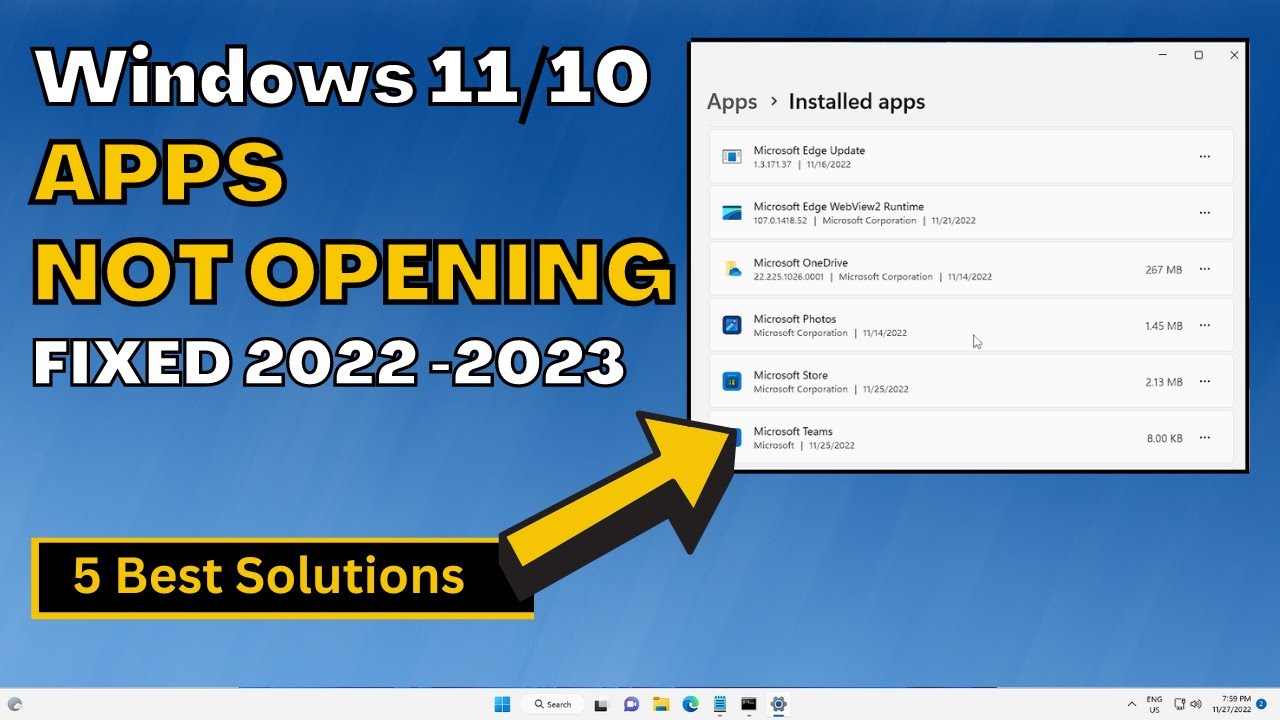Select the Microsoft Edge Update entry name
Screen dimensions: 1280x720
point(809,151)
